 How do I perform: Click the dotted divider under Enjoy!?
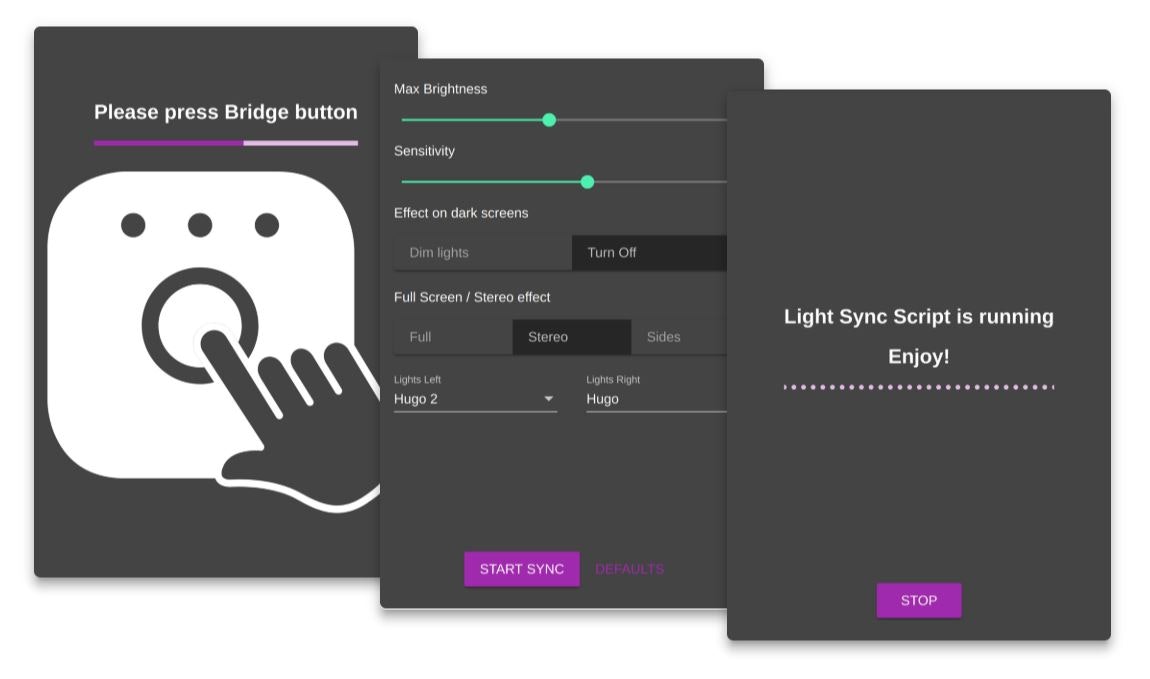[918, 384]
